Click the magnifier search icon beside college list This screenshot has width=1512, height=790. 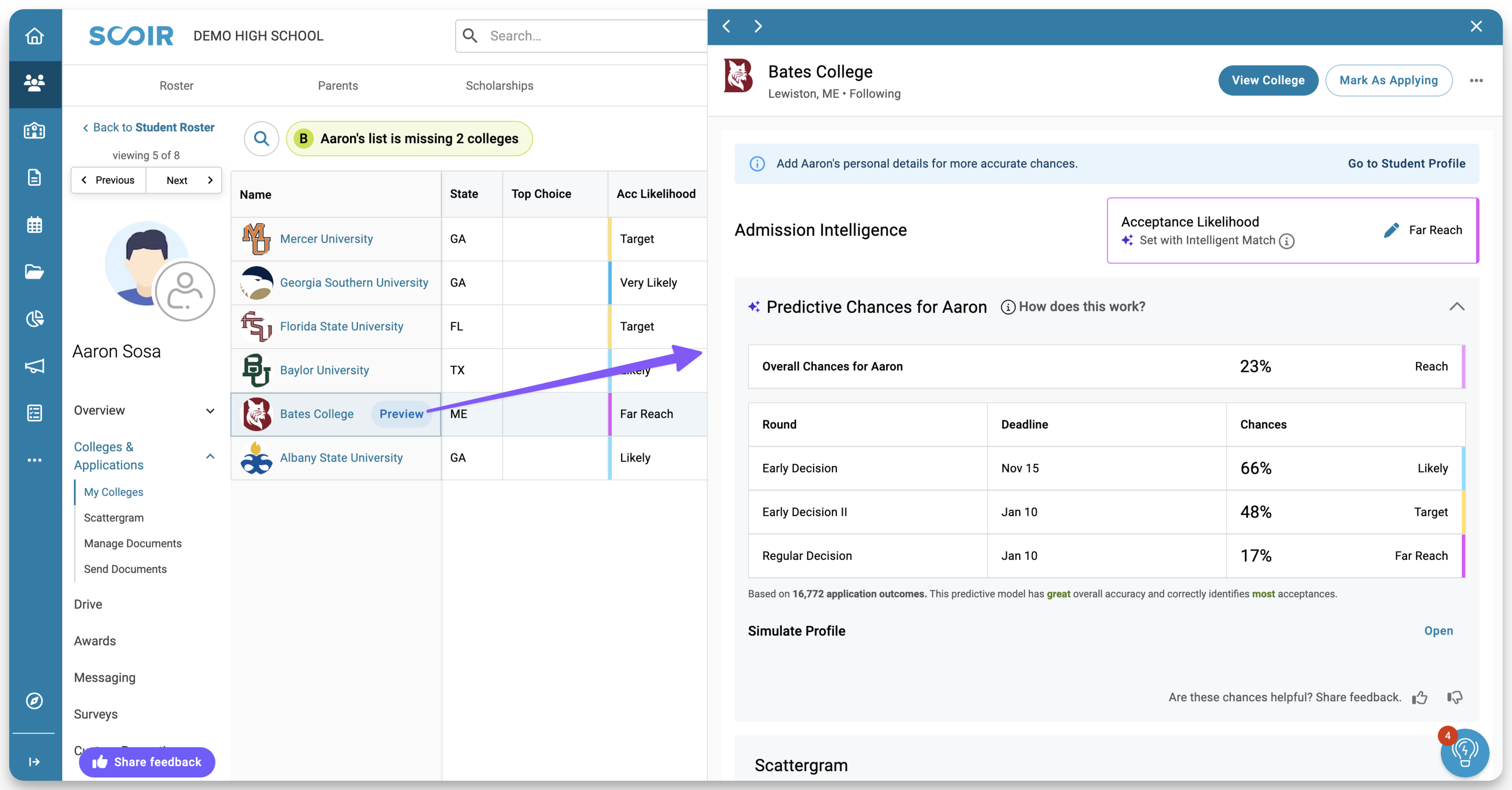coord(261,138)
